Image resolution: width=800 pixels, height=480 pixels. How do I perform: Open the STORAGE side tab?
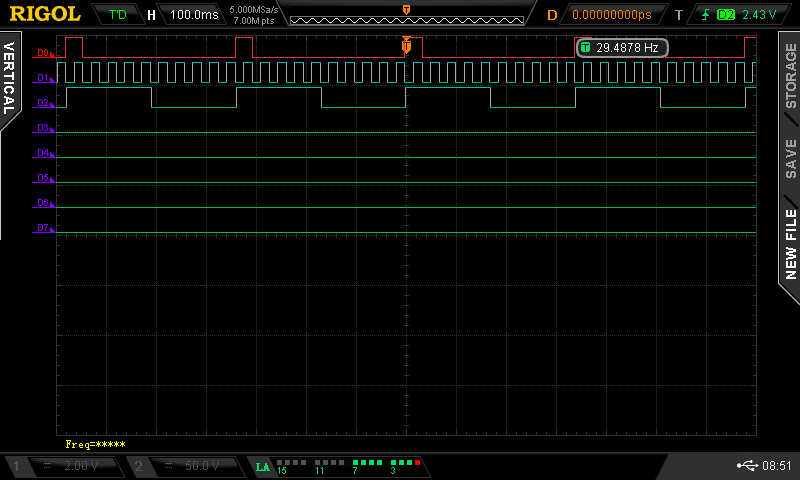(x=790, y=75)
